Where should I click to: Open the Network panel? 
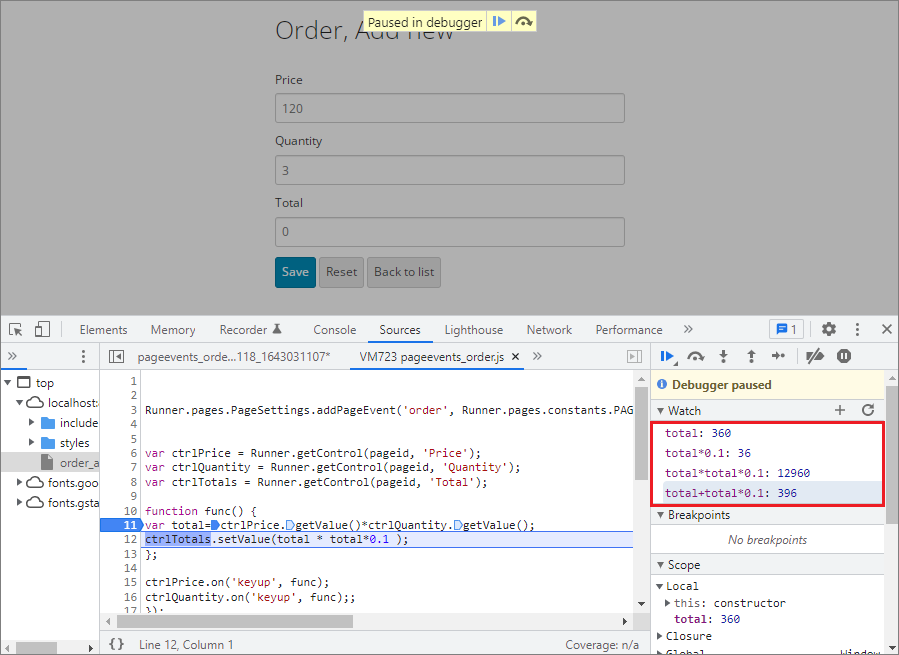(x=548, y=329)
